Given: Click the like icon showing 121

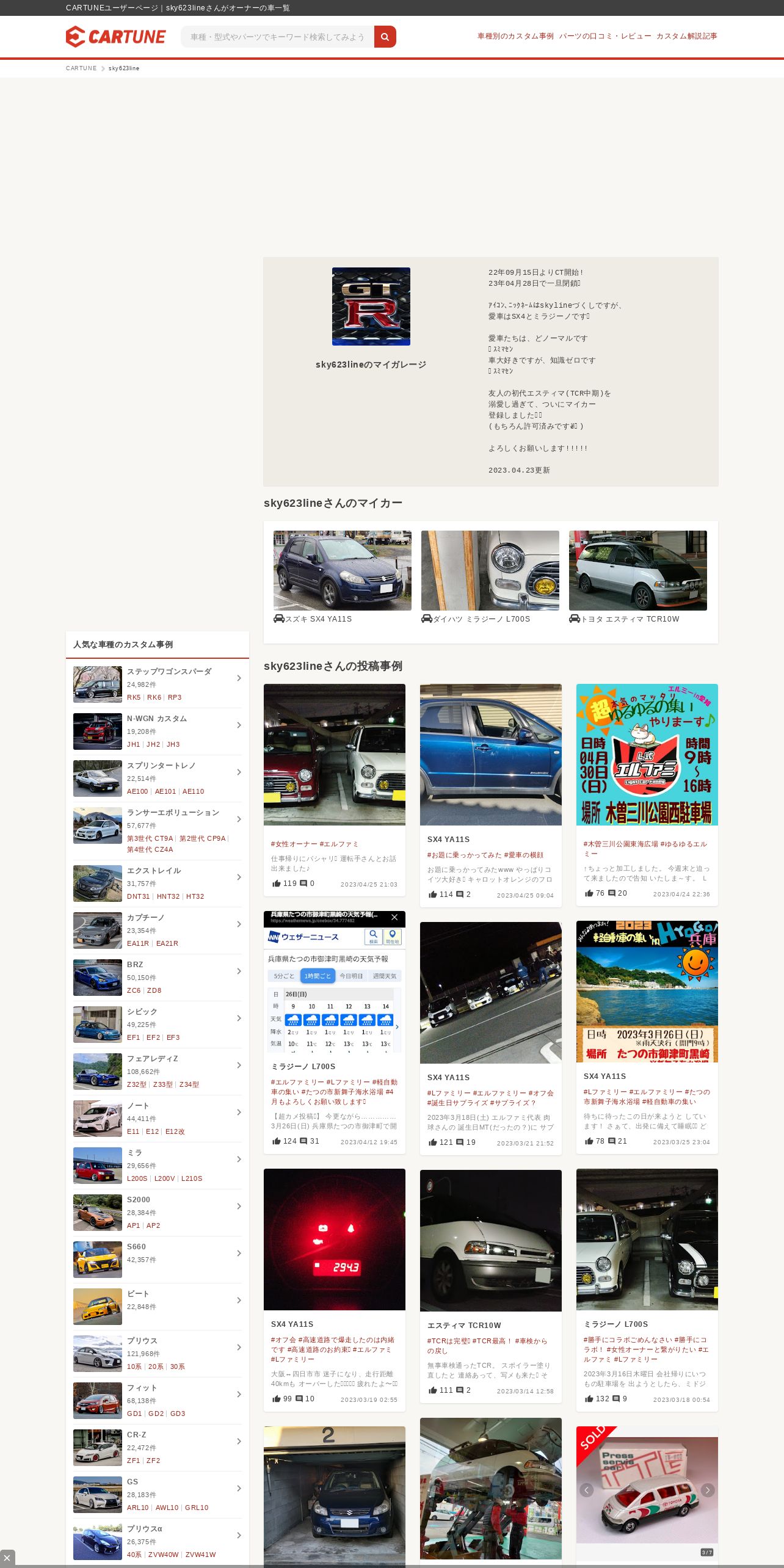Looking at the screenshot, I should pyautogui.click(x=433, y=1142).
